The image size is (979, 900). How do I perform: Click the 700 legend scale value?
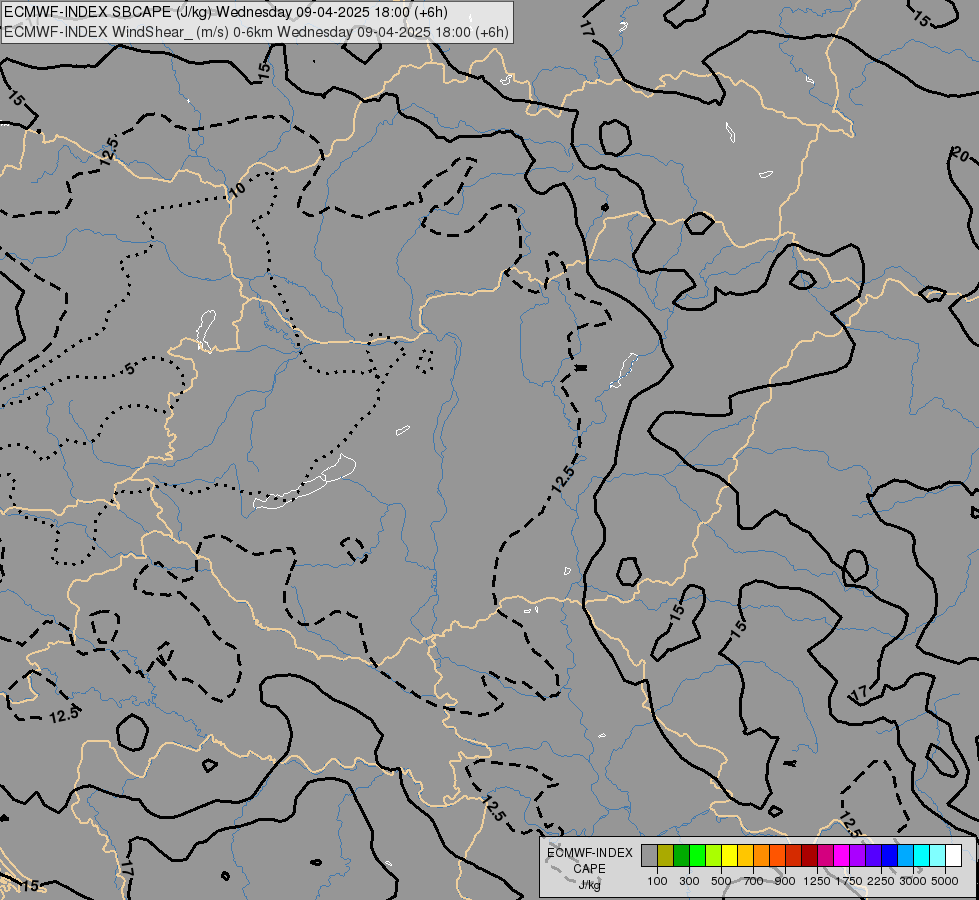(754, 881)
